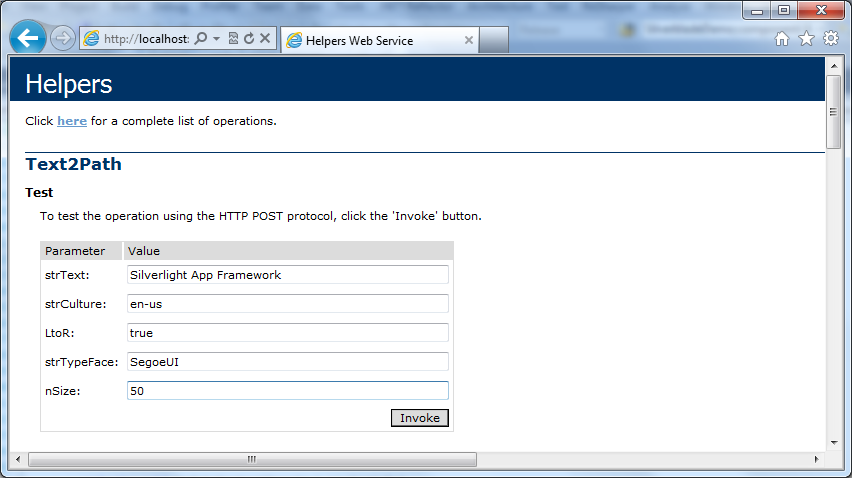Refresh the page using the reload icon
The height and width of the screenshot is (478, 852).
pyautogui.click(x=249, y=39)
